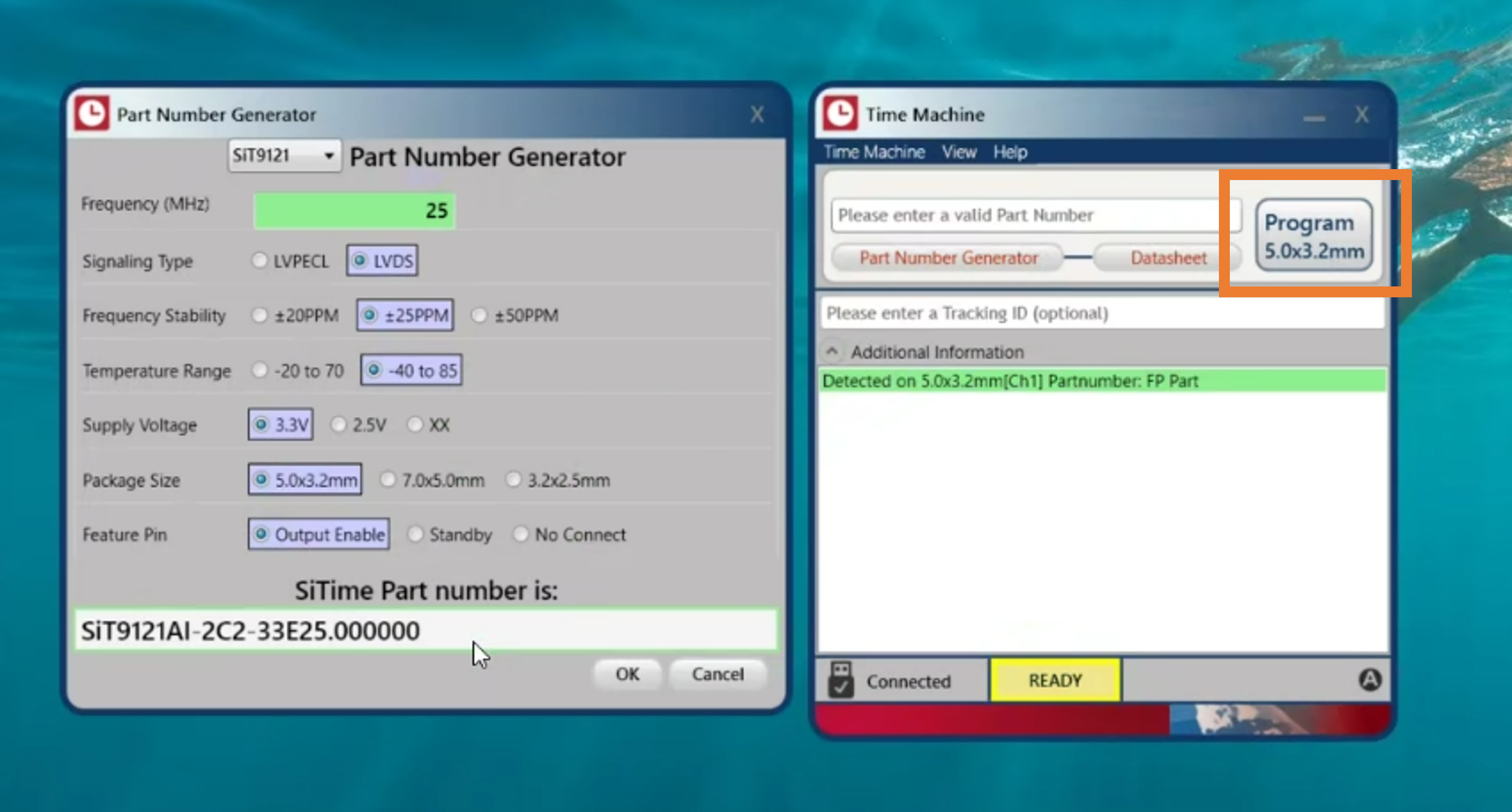Click OK in Part Number Generator
The width and height of the screenshot is (1512, 812).
(x=628, y=674)
